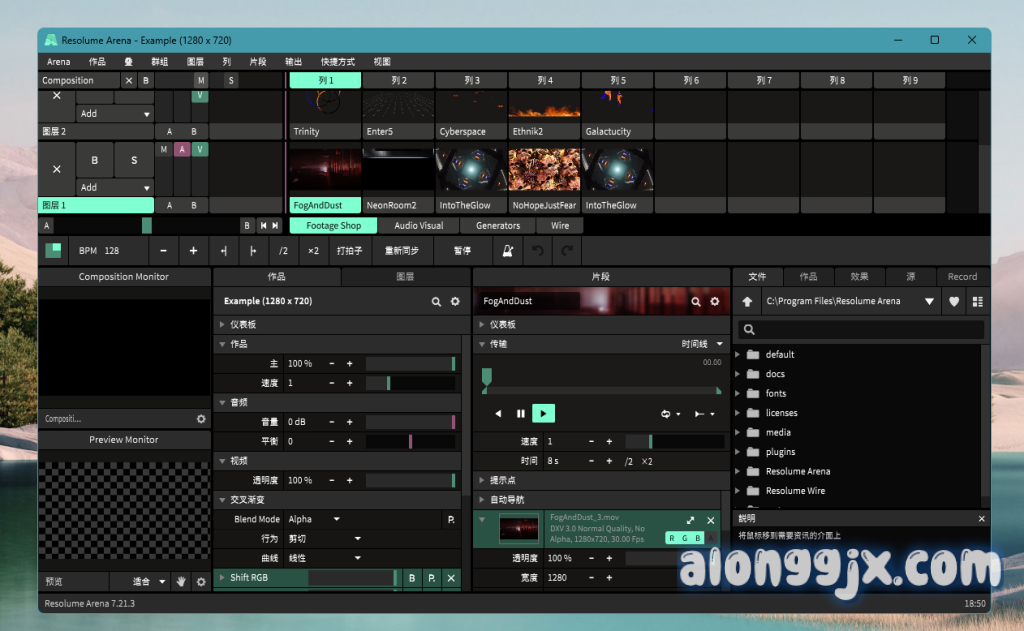The image size is (1024, 631).
Task: Open clip panel gear settings for FogAndDust
Action: coord(714,301)
